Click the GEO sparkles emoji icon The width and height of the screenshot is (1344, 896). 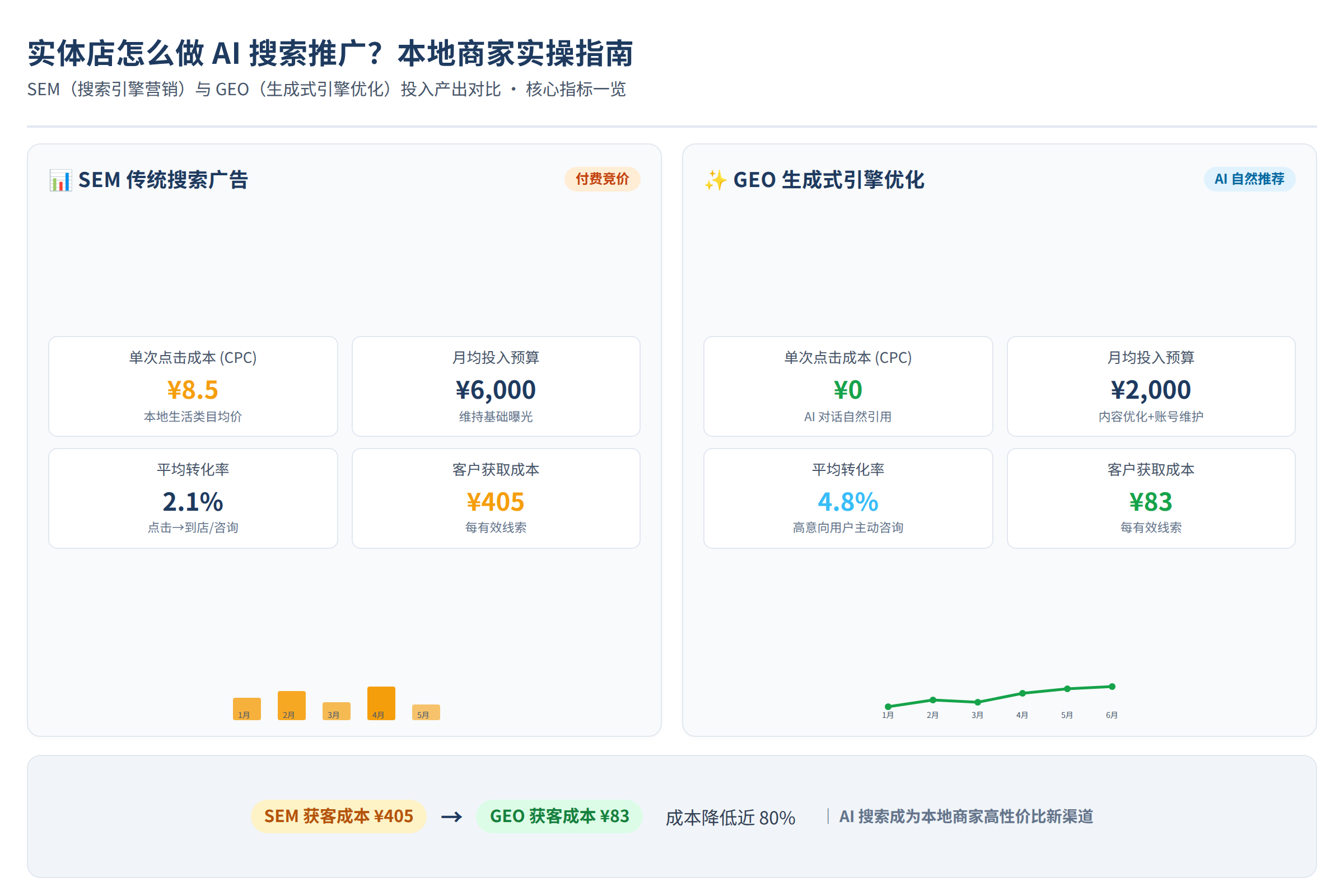[x=716, y=180]
